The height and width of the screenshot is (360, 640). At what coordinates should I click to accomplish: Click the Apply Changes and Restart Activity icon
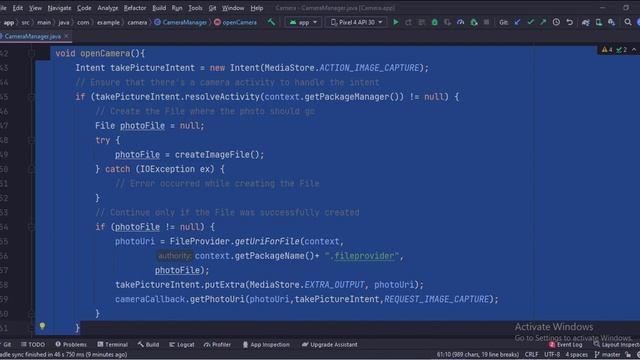point(409,22)
